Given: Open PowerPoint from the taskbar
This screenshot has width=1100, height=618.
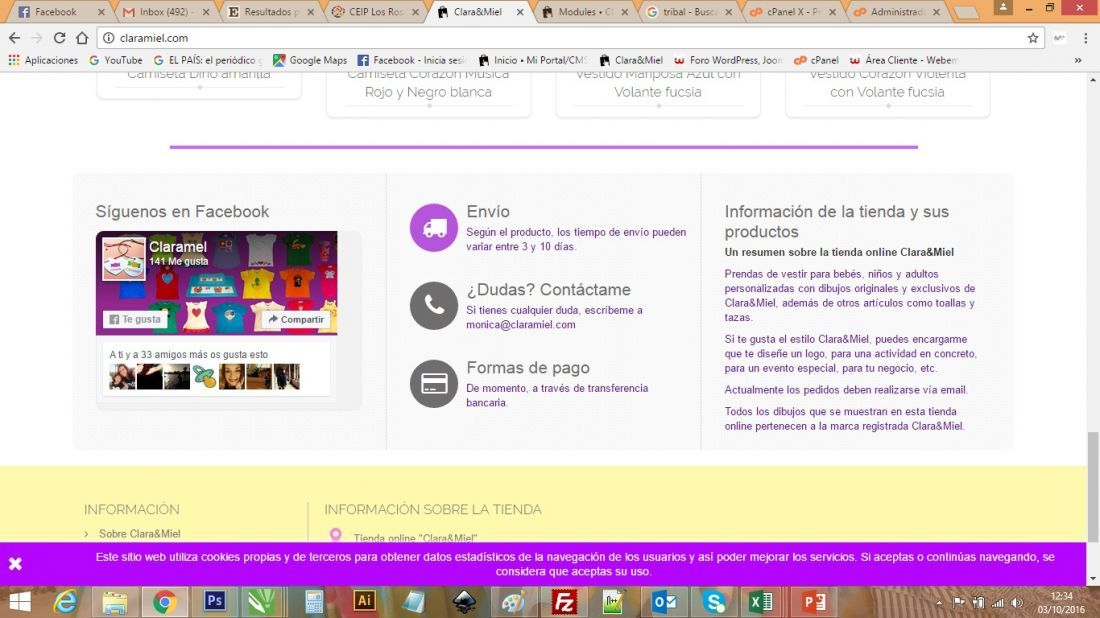Looking at the screenshot, I should (814, 602).
